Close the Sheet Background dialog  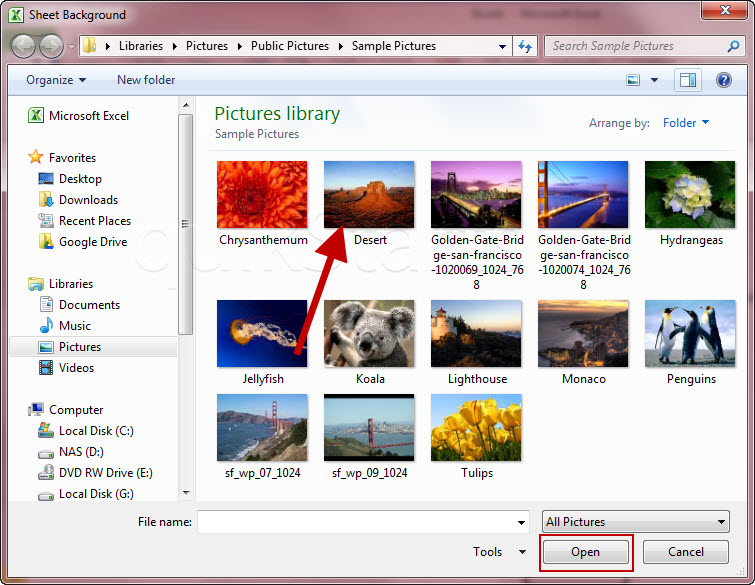point(724,11)
